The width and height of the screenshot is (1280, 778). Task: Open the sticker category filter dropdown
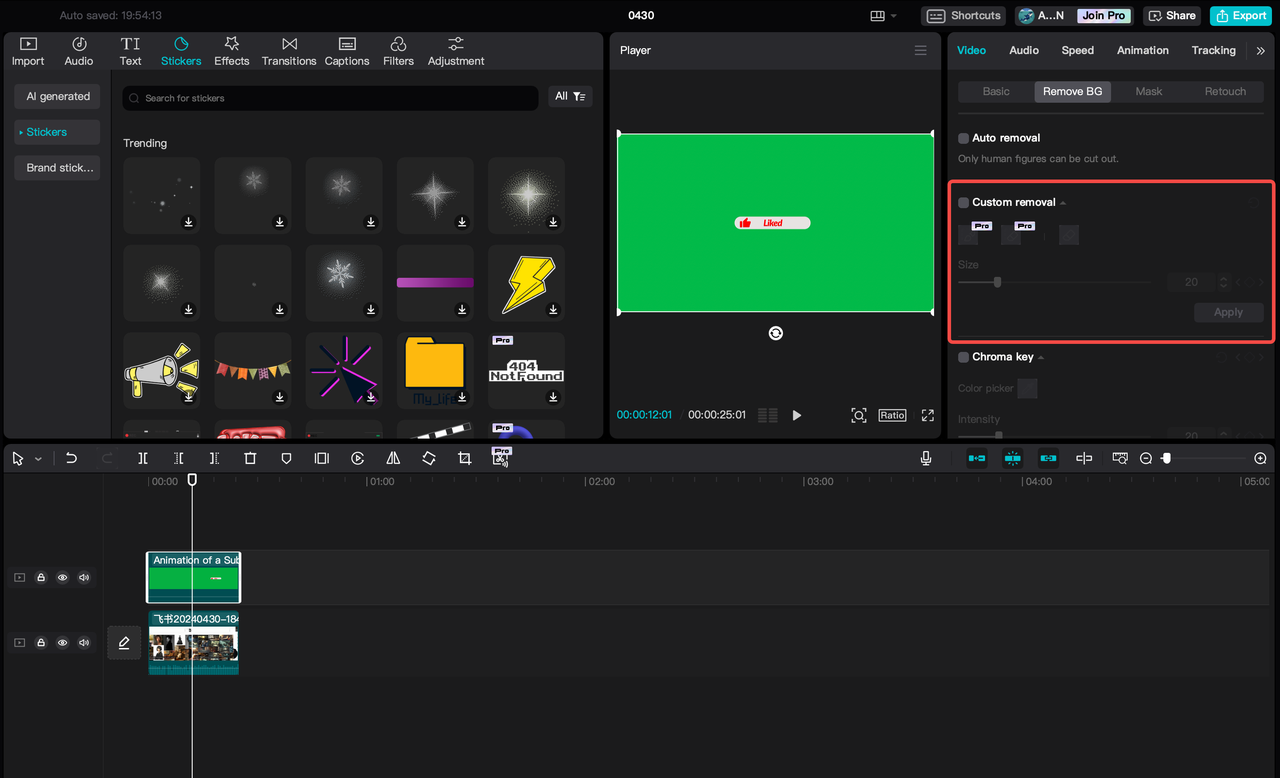click(569, 96)
